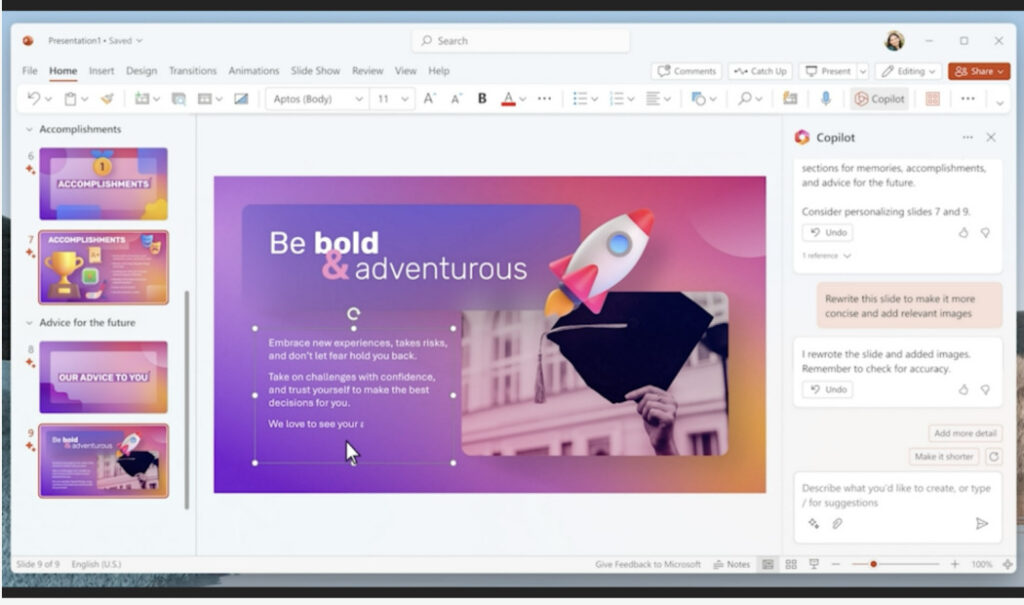Viewport: 1024px width, 605px height.
Task: Click the Format Painter brush icon
Action: point(107,99)
